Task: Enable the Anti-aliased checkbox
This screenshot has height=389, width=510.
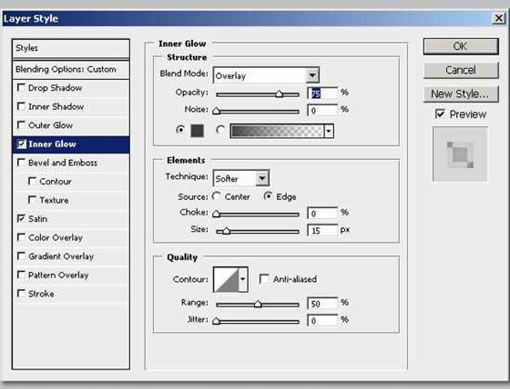Action: click(x=264, y=279)
